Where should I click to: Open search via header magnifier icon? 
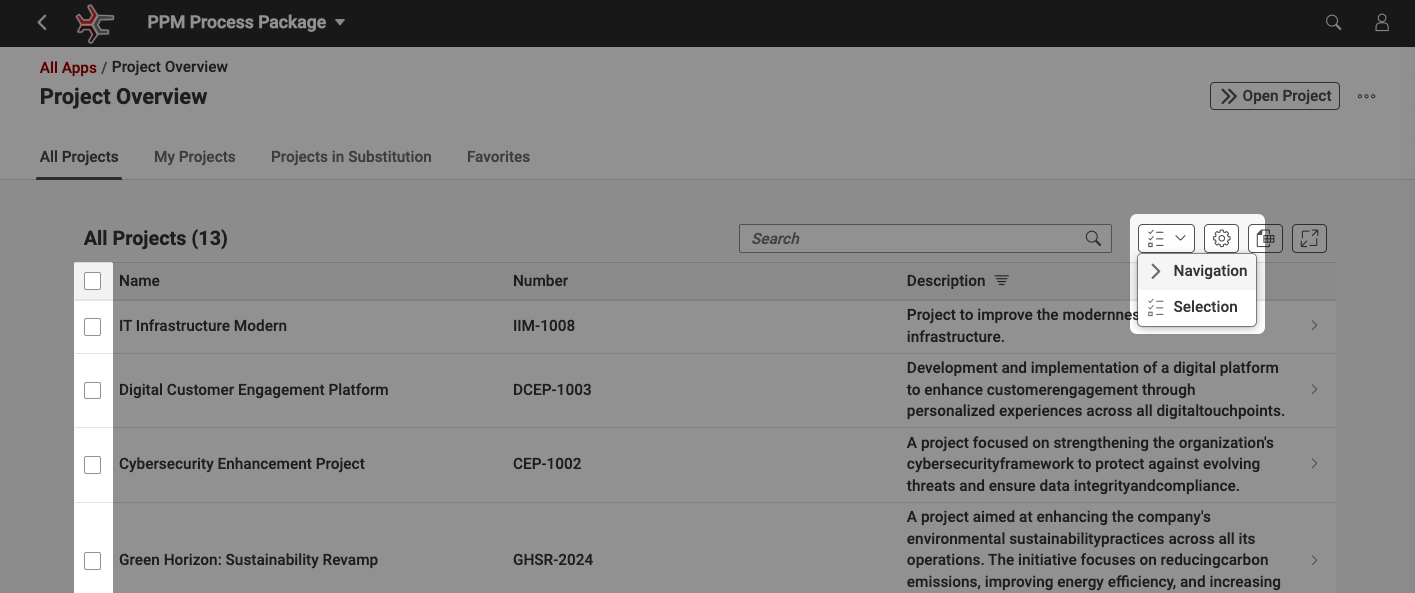[x=1333, y=22]
